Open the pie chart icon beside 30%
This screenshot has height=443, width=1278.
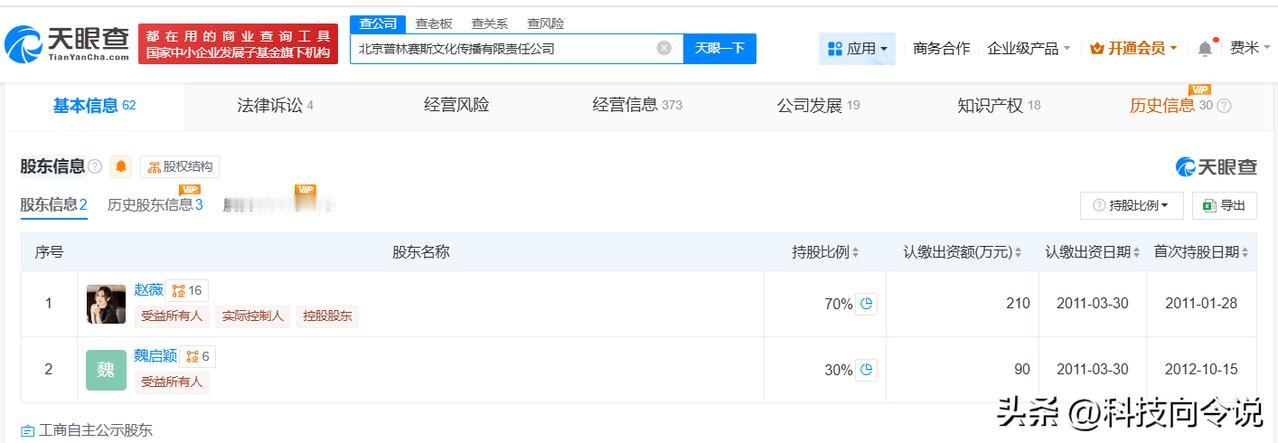[867, 370]
